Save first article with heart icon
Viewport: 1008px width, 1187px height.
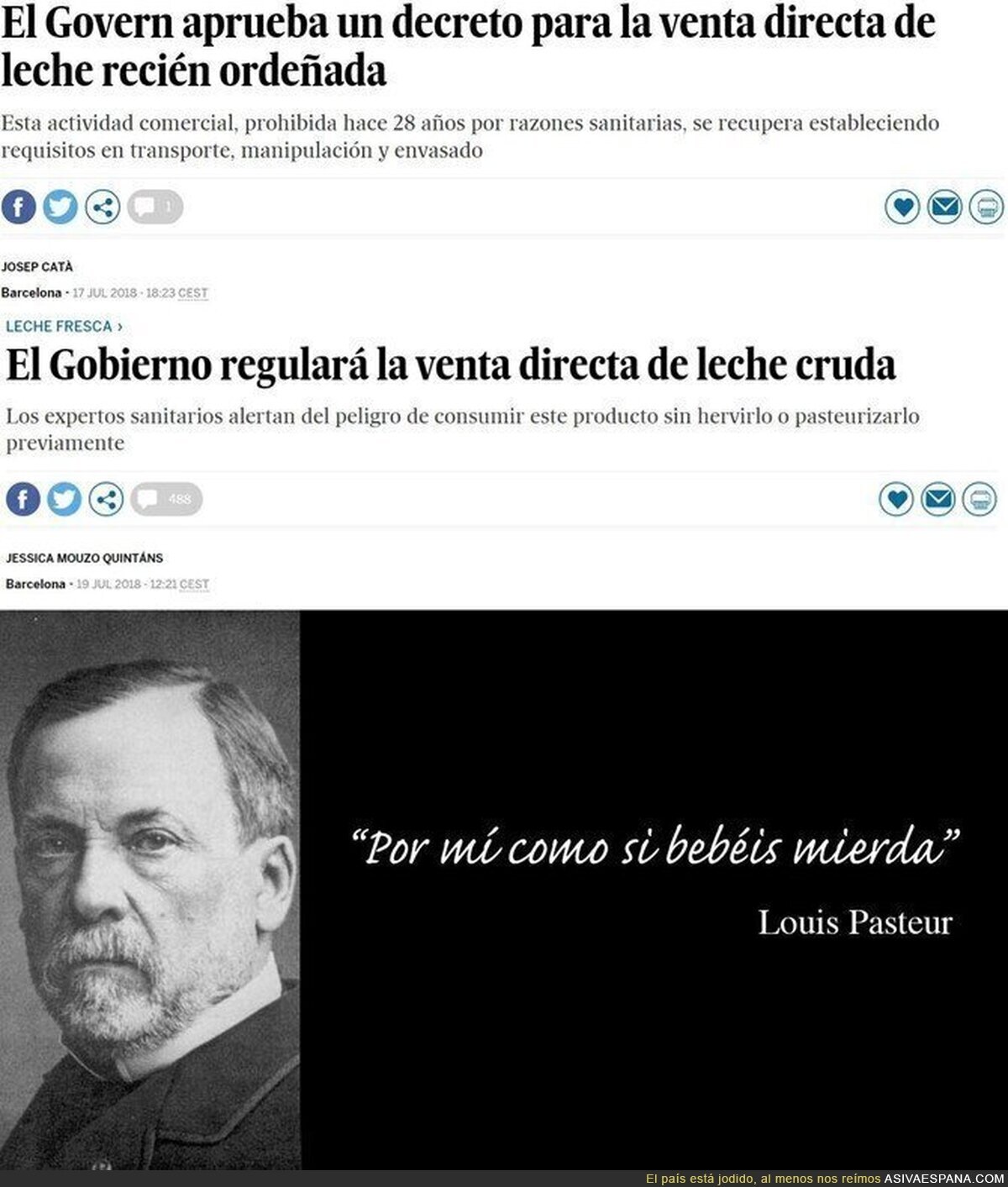[x=902, y=207]
